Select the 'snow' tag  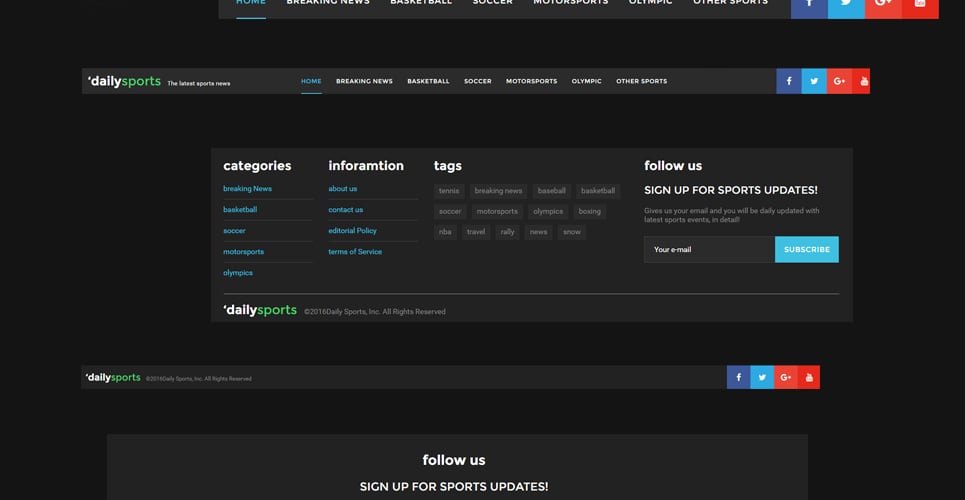[572, 232]
